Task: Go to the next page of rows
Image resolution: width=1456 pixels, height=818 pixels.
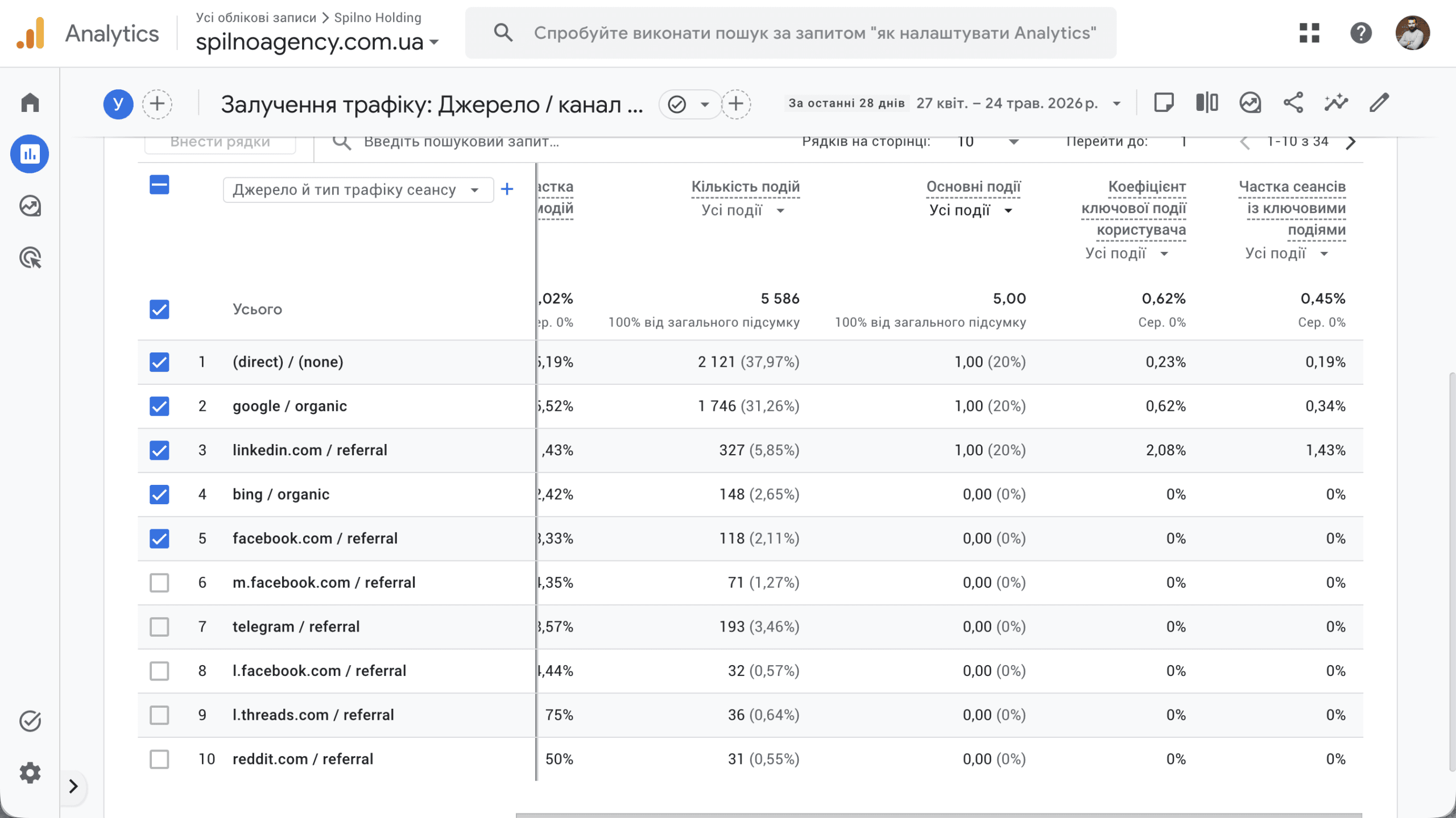Action: pos(1351,142)
